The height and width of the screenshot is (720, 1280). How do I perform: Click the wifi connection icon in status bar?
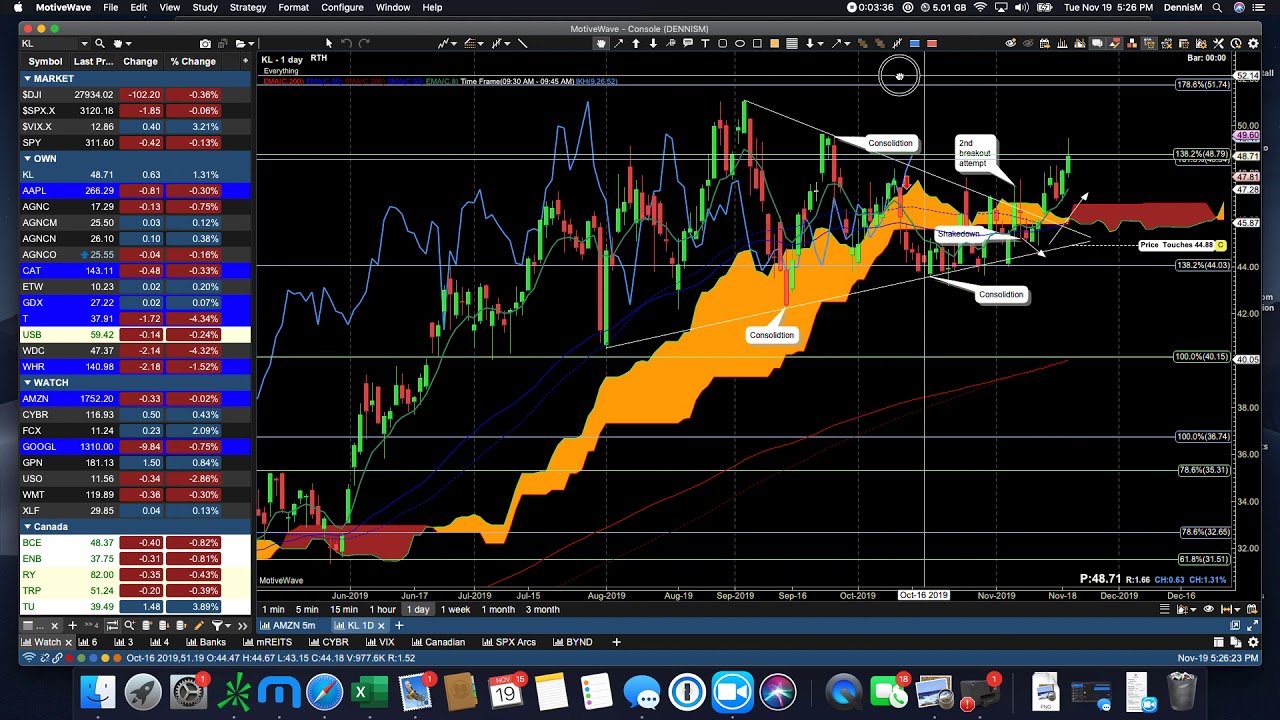(29, 658)
